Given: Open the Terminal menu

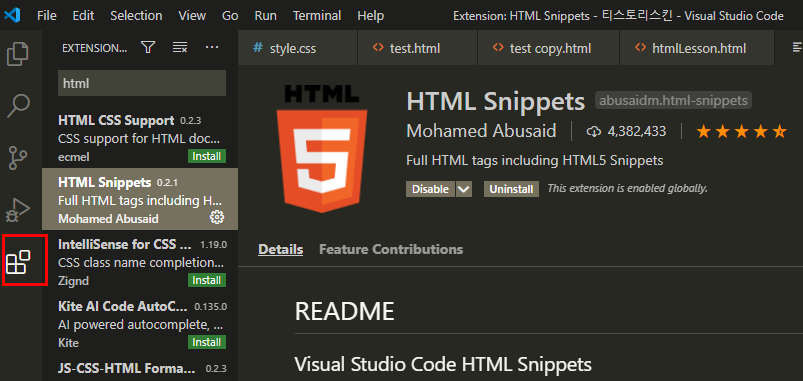Looking at the screenshot, I should (317, 15).
